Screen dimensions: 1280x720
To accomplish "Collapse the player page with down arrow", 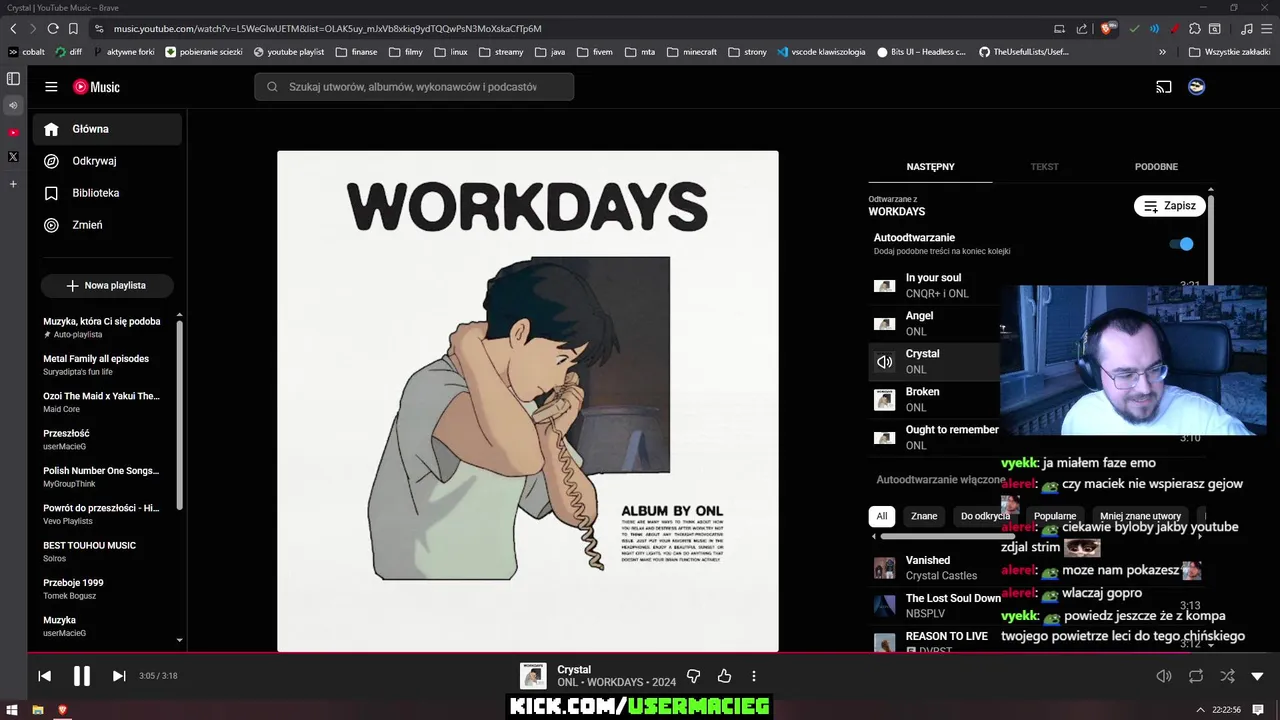I will tap(1258, 676).
